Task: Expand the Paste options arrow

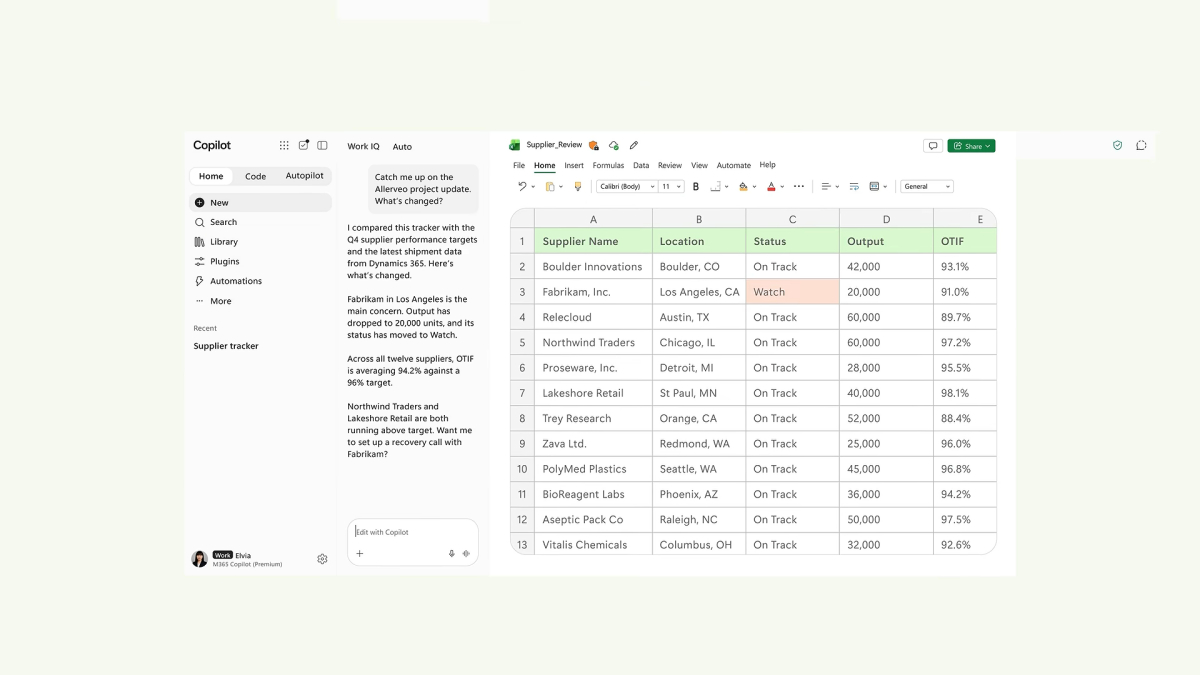Action: tap(561, 187)
